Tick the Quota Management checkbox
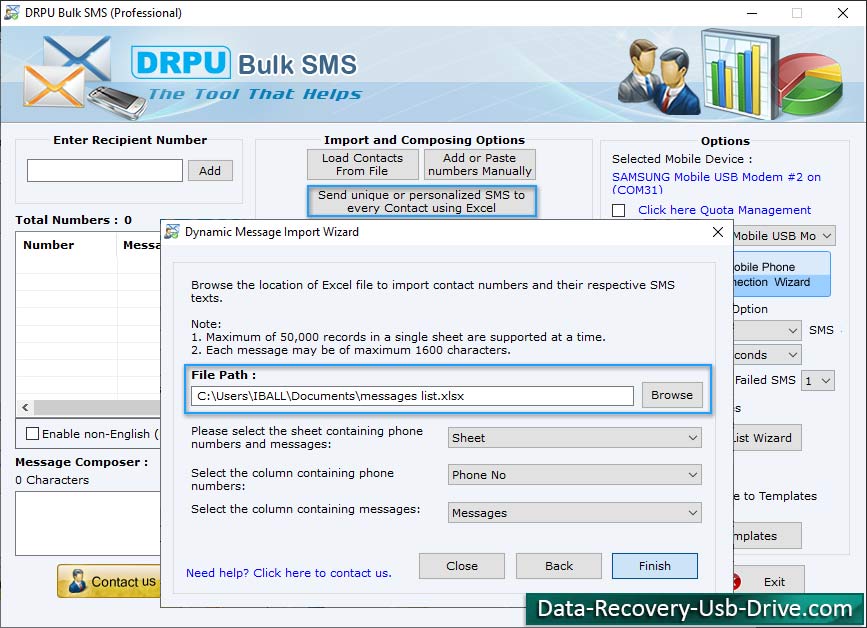The width and height of the screenshot is (867, 628). 619,211
